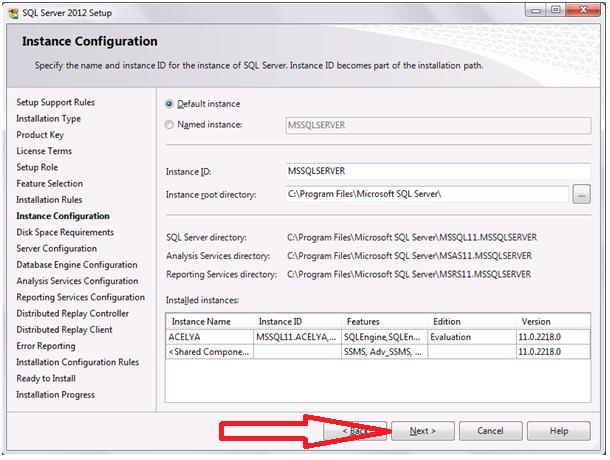The height and width of the screenshot is (460, 610).
Task: Click the Next button
Action: (x=422, y=431)
